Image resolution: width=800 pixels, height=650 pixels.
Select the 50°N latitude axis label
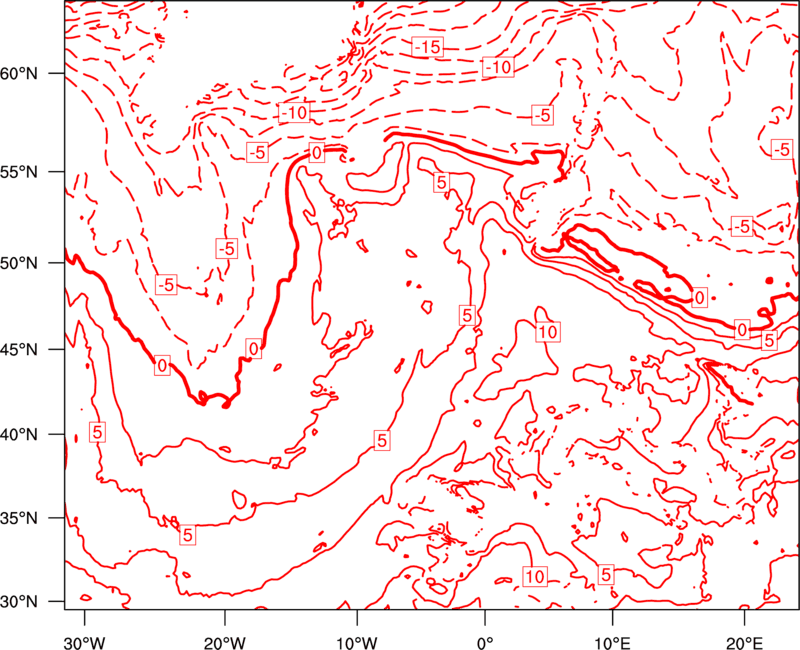pyautogui.click(x=19, y=263)
